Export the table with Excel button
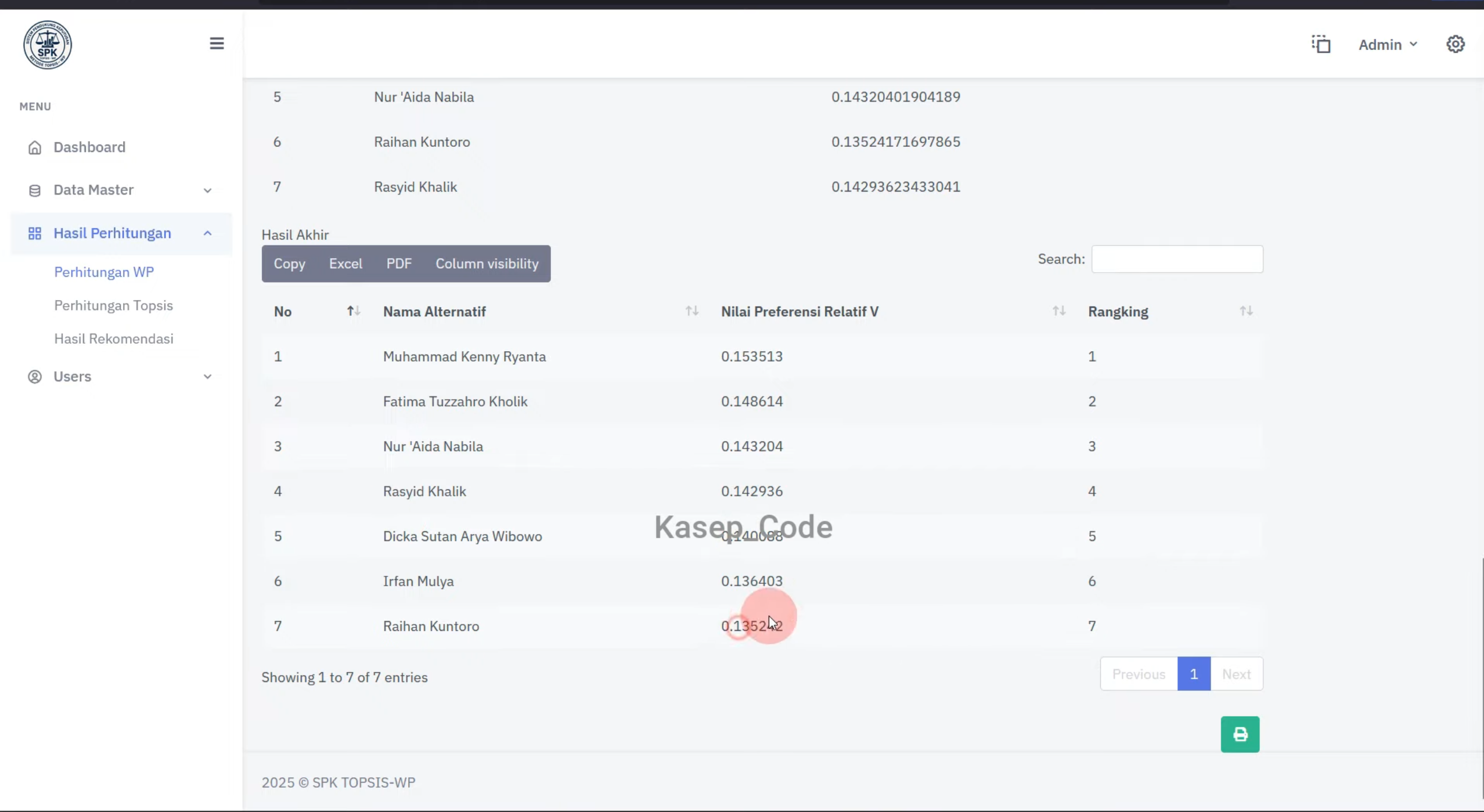This screenshot has width=1484, height=812. coord(345,264)
